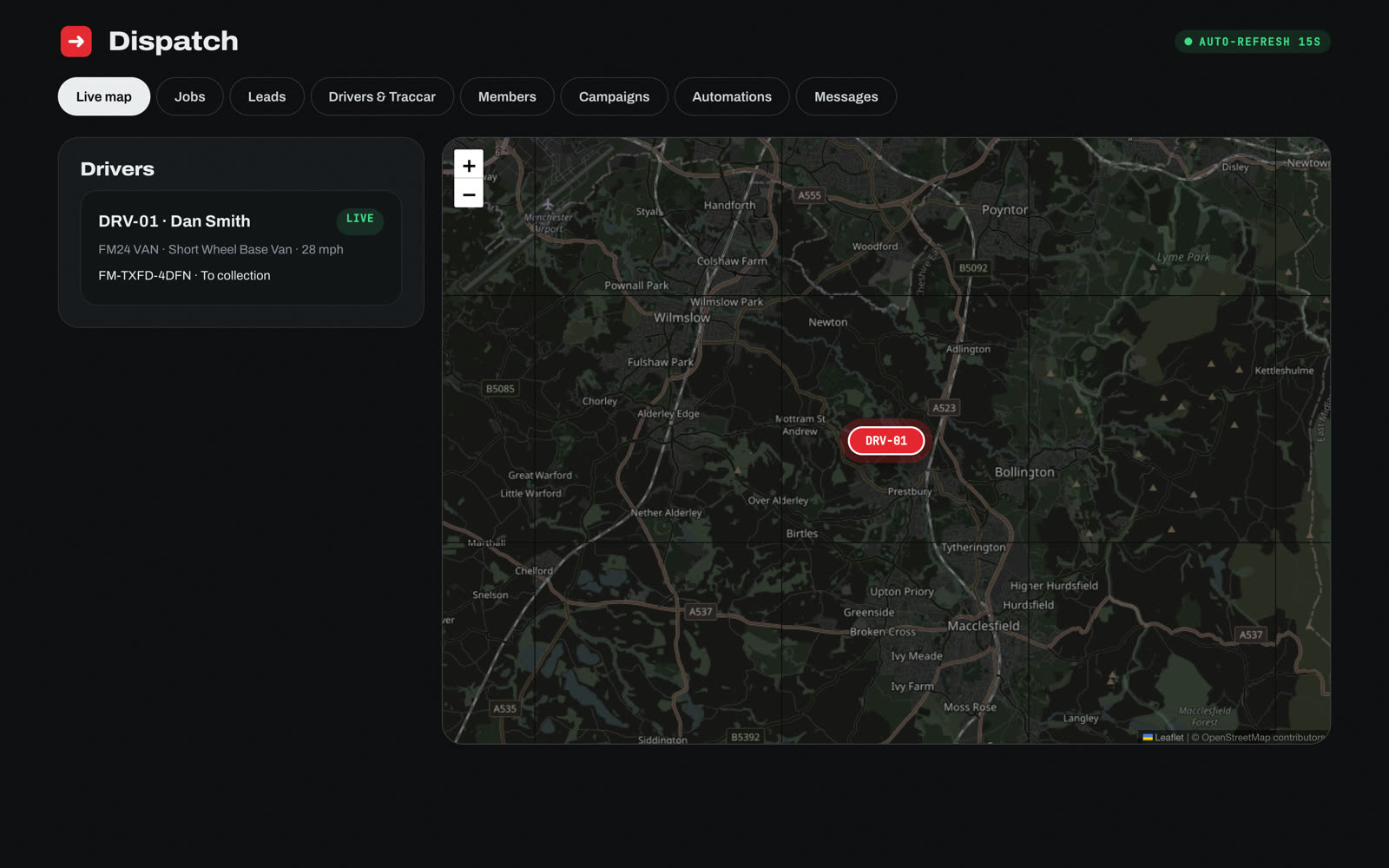Click the Great Warford map label

coord(540,476)
